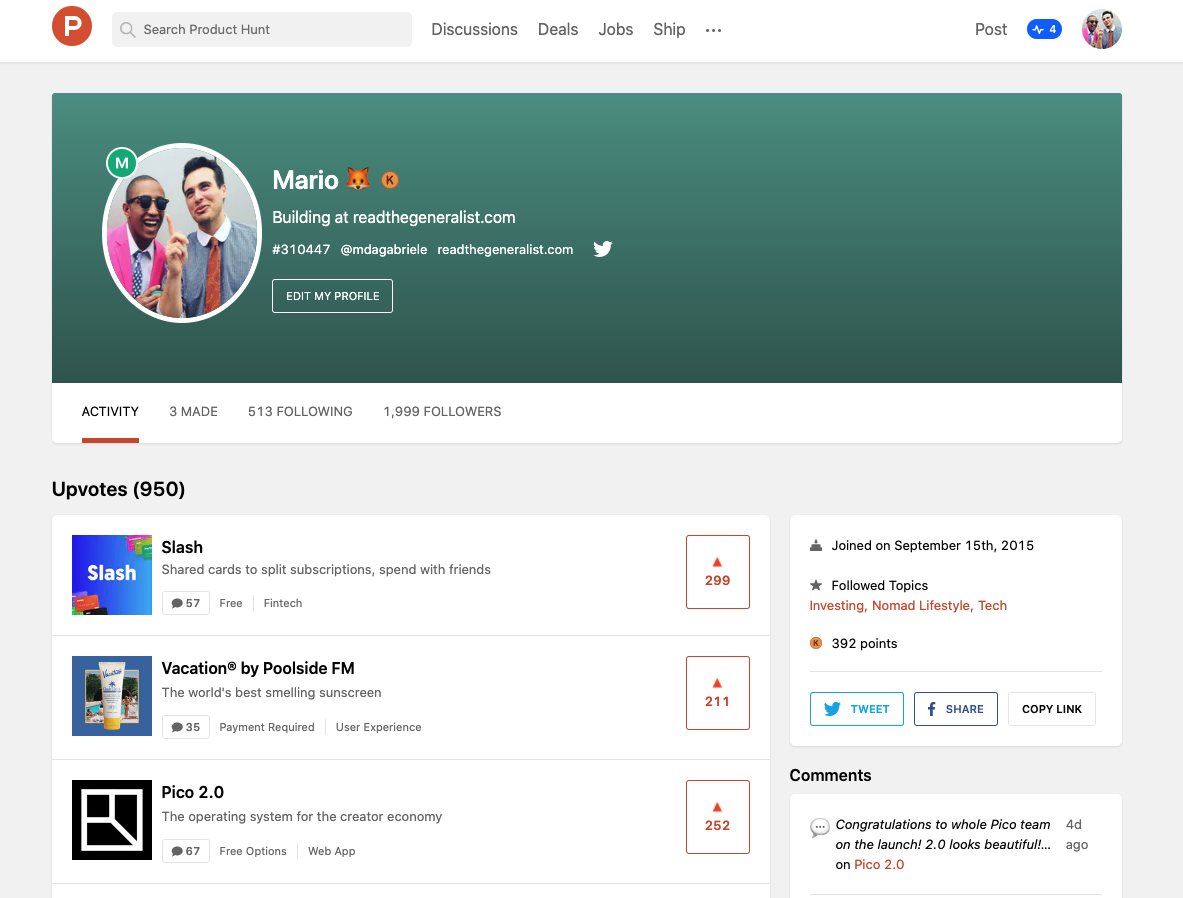1183x898 pixels.
Task: Open Slash comments count bubble
Action: [x=186, y=603]
